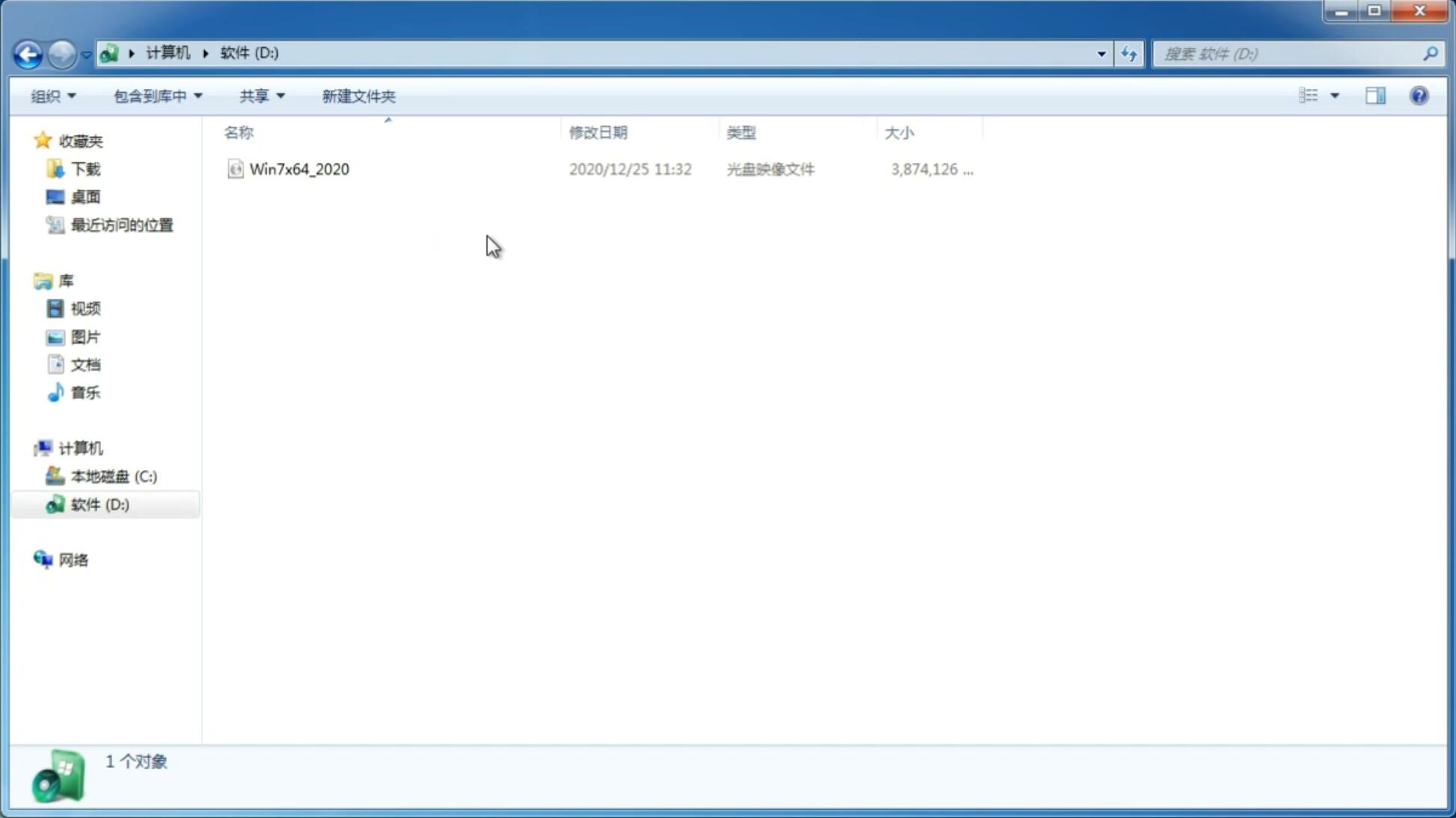The width and height of the screenshot is (1456, 818).
Task: Click 新建文件夹 button
Action: pyautogui.click(x=358, y=95)
